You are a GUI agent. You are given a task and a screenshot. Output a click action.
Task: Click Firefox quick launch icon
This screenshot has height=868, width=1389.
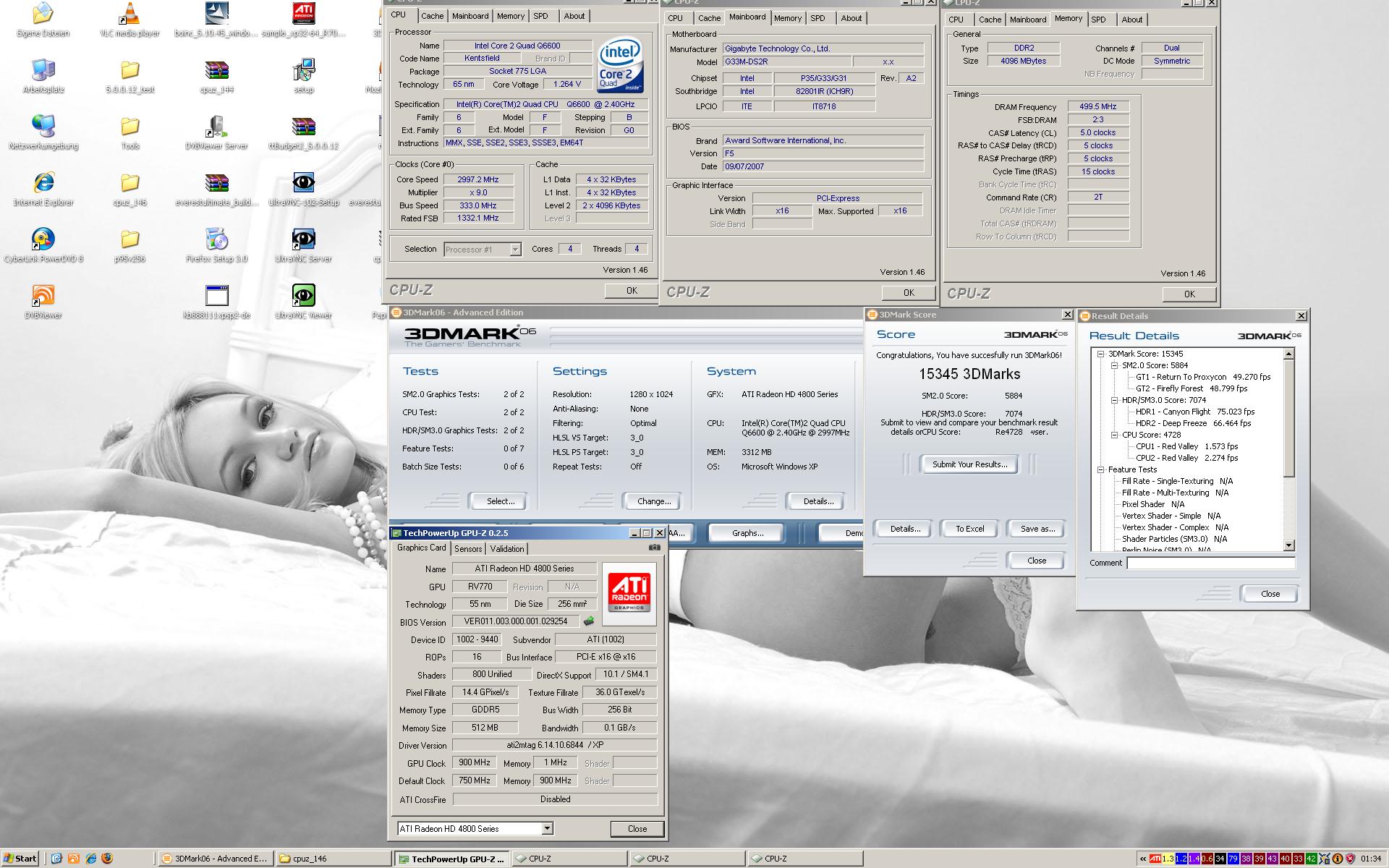pyautogui.click(x=108, y=859)
